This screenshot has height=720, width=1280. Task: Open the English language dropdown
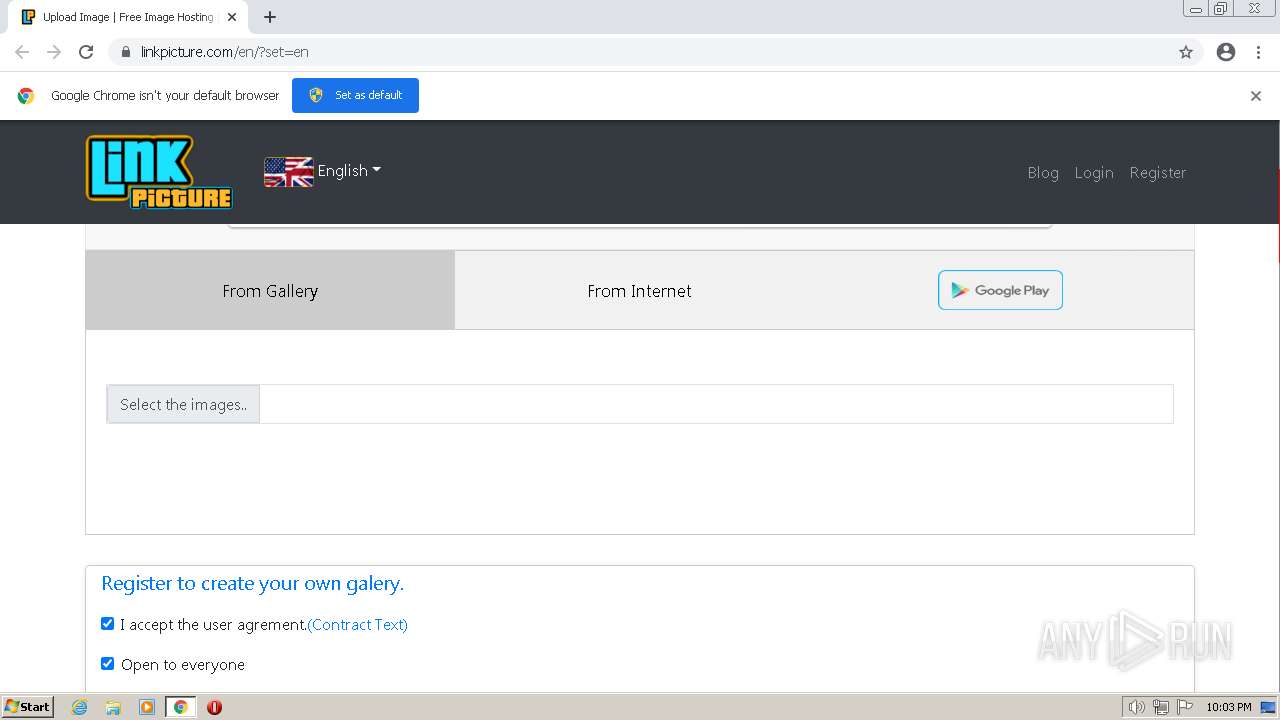click(x=349, y=171)
